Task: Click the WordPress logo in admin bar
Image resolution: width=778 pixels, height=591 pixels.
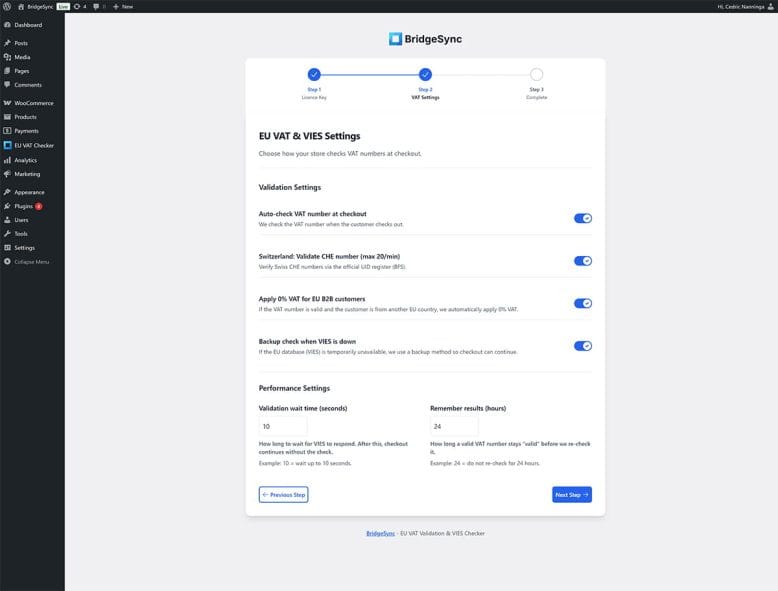Action: click(7, 6)
